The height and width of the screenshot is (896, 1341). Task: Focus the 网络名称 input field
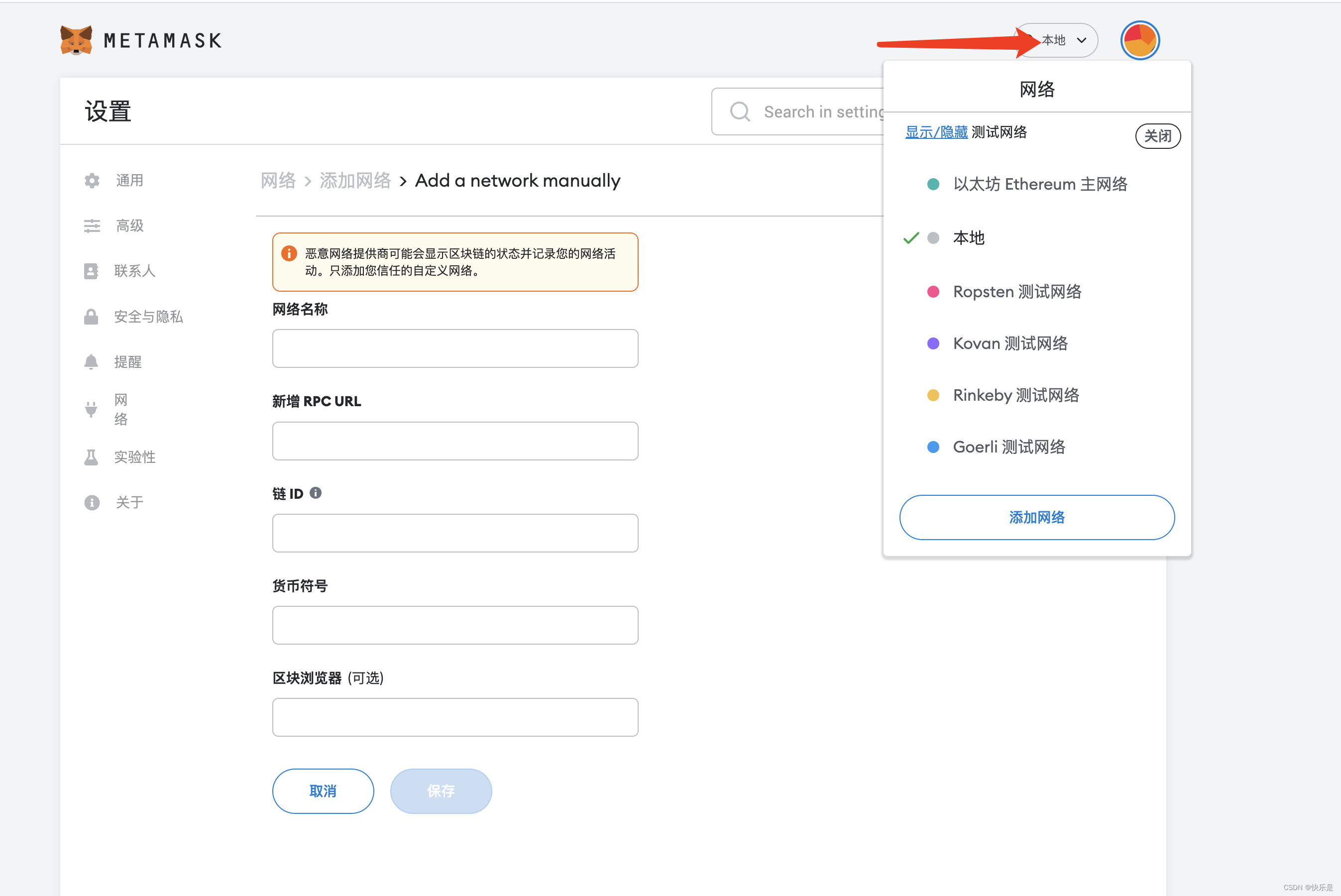[455, 348]
